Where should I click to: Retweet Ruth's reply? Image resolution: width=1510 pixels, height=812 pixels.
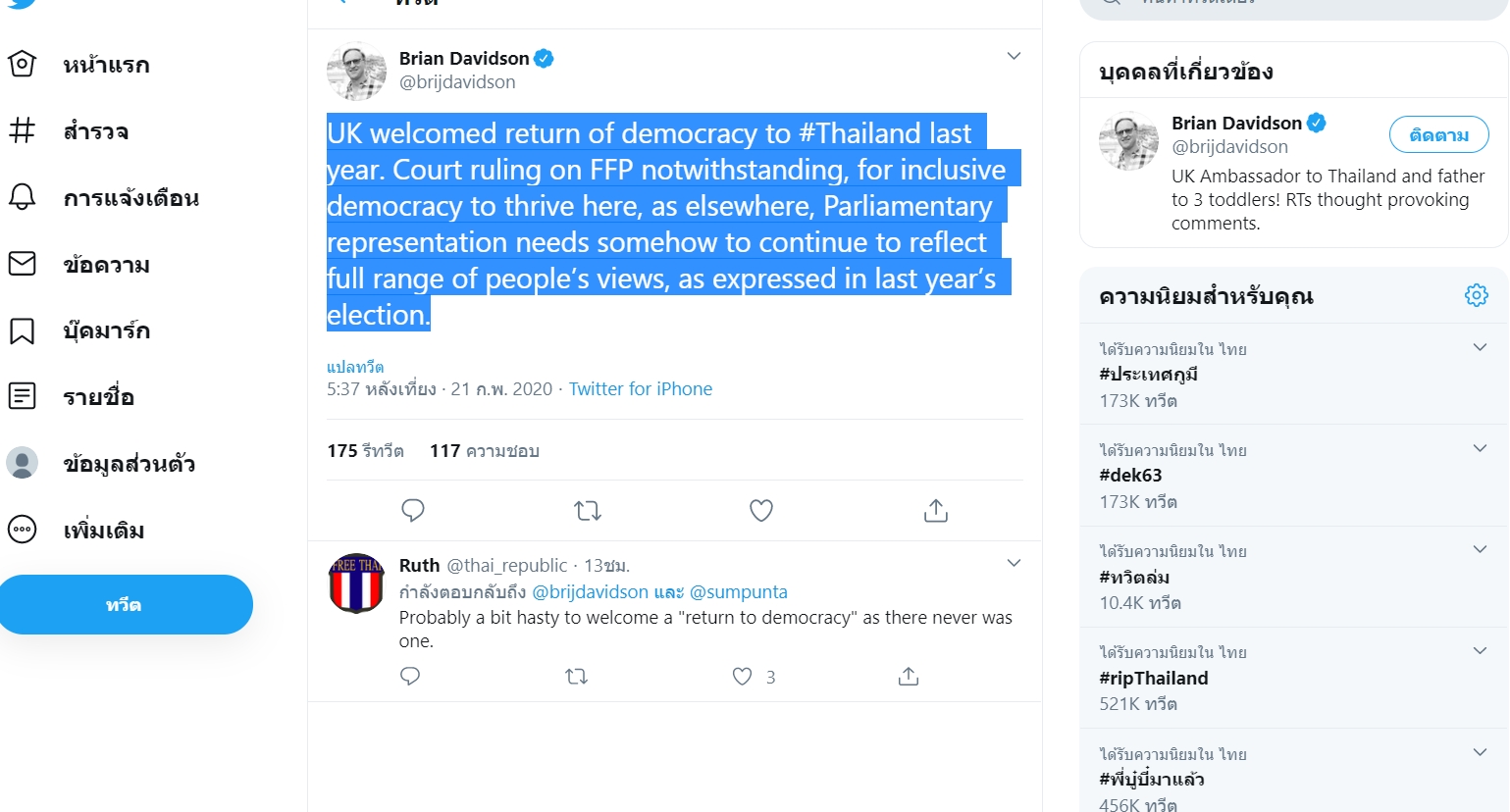(x=577, y=677)
